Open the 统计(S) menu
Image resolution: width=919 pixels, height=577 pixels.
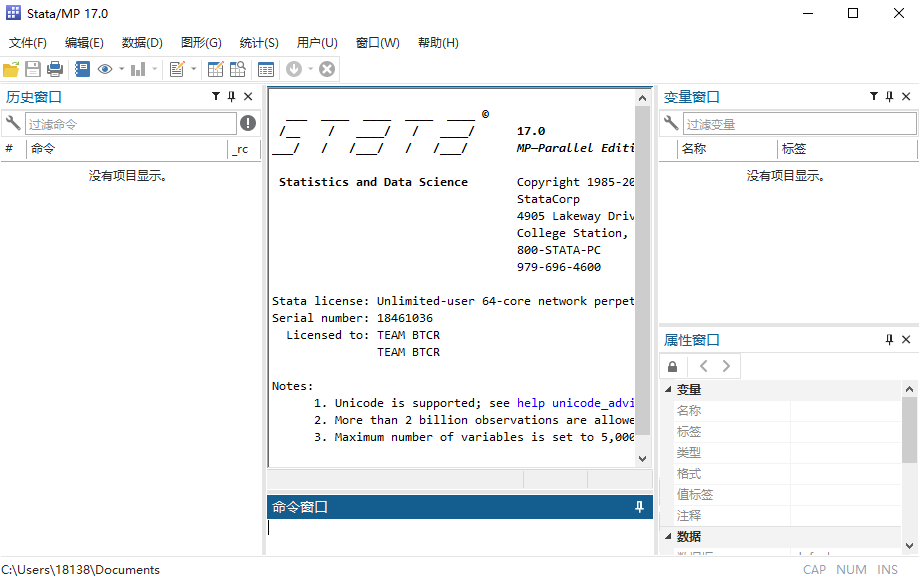(x=259, y=43)
